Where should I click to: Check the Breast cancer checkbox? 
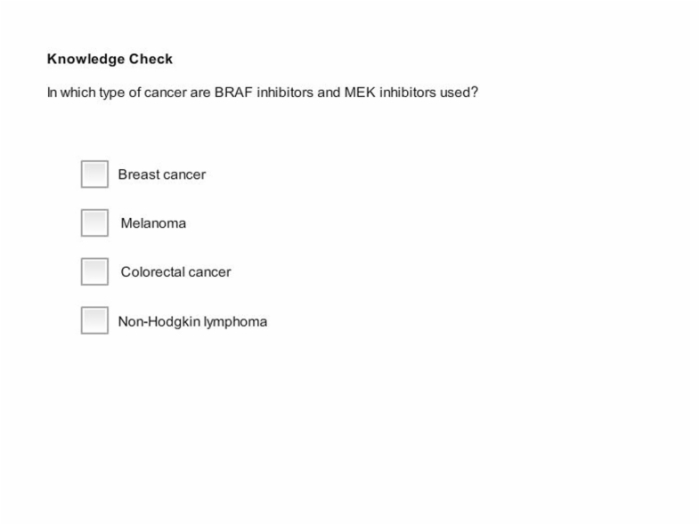pyautogui.click(x=95, y=174)
